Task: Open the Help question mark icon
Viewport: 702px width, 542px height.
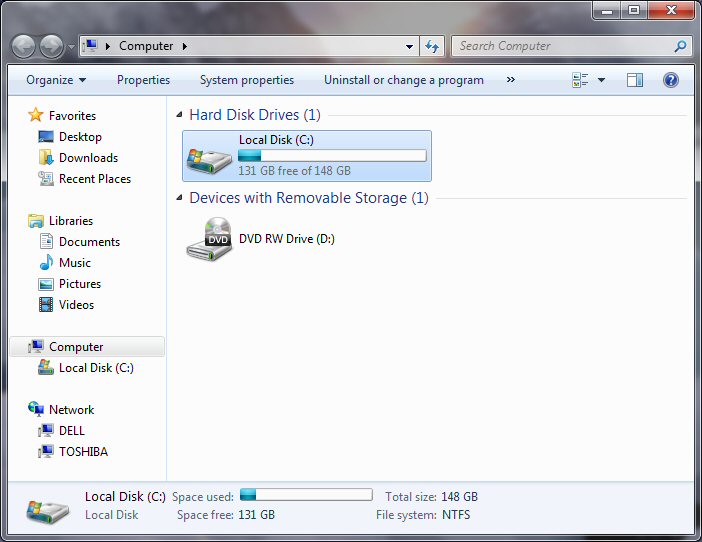Action: coord(671,80)
